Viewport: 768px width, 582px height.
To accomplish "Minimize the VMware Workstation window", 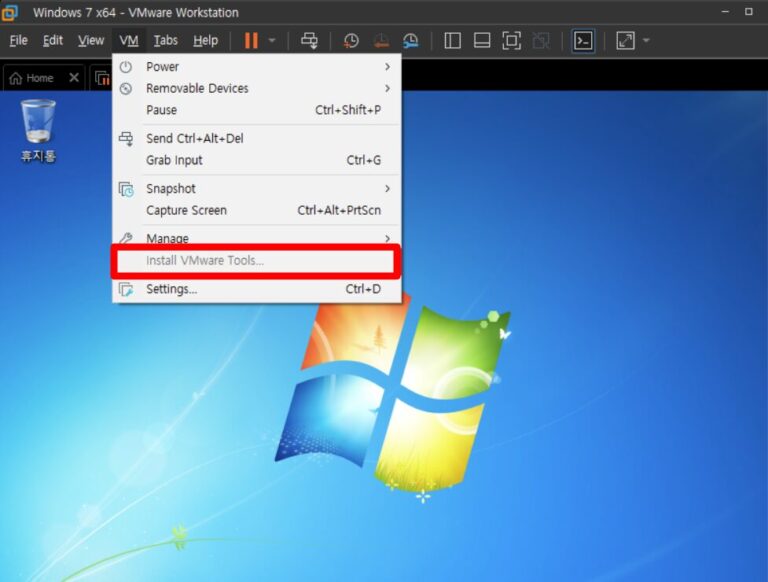I will (725, 11).
